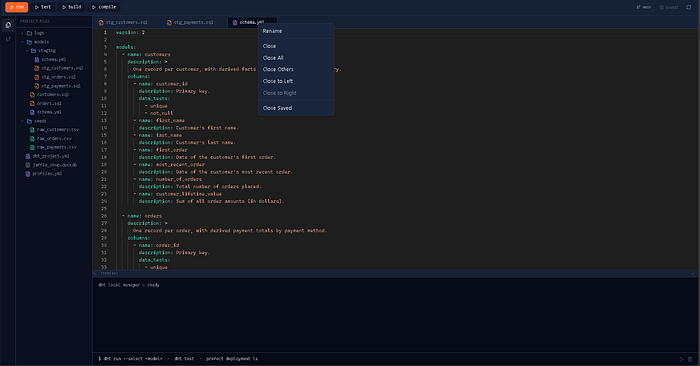Screen dimensions: 700x366
Task: Click the stg_orders.sql file icon in tree
Action: click(37, 77)
